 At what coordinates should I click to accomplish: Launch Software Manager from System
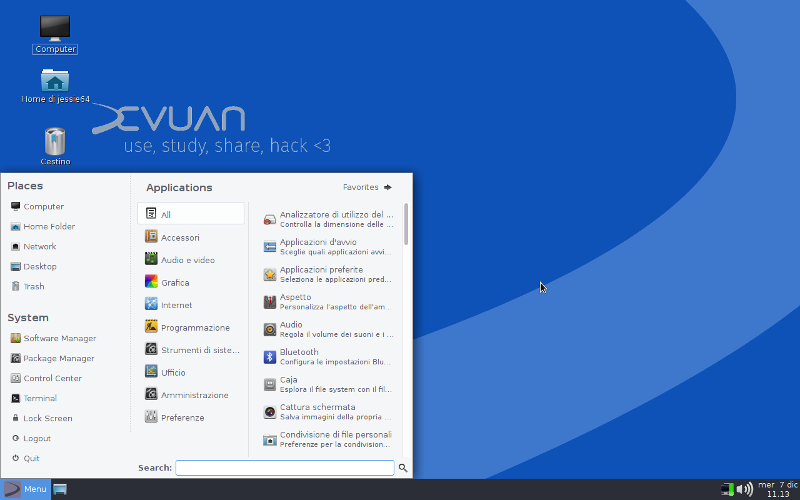coord(53,338)
